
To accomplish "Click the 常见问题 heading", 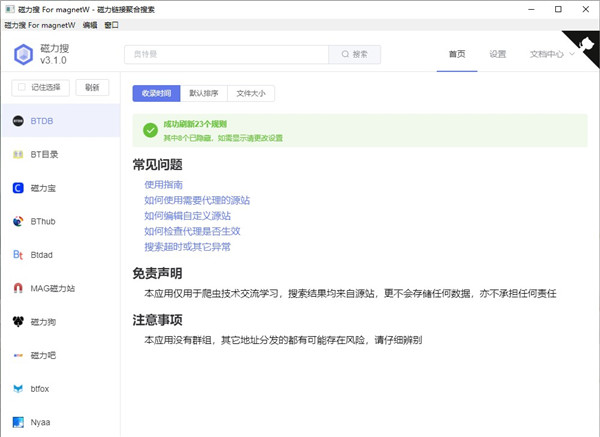I will point(157,165).
